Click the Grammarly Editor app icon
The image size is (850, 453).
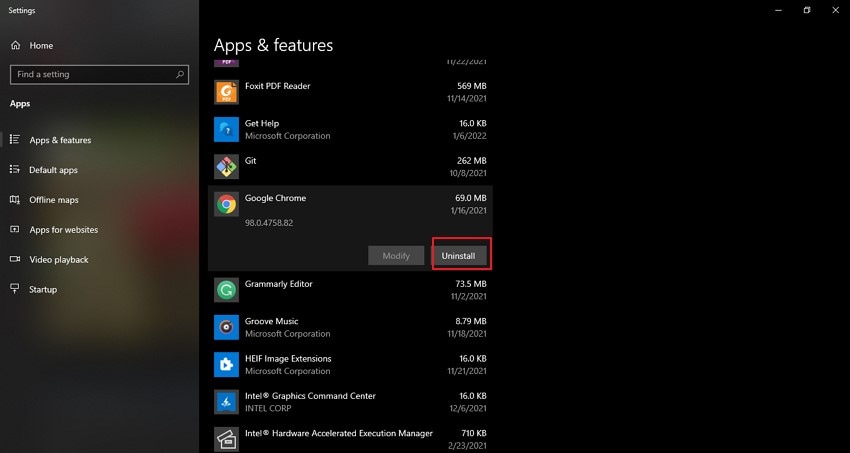226,290
